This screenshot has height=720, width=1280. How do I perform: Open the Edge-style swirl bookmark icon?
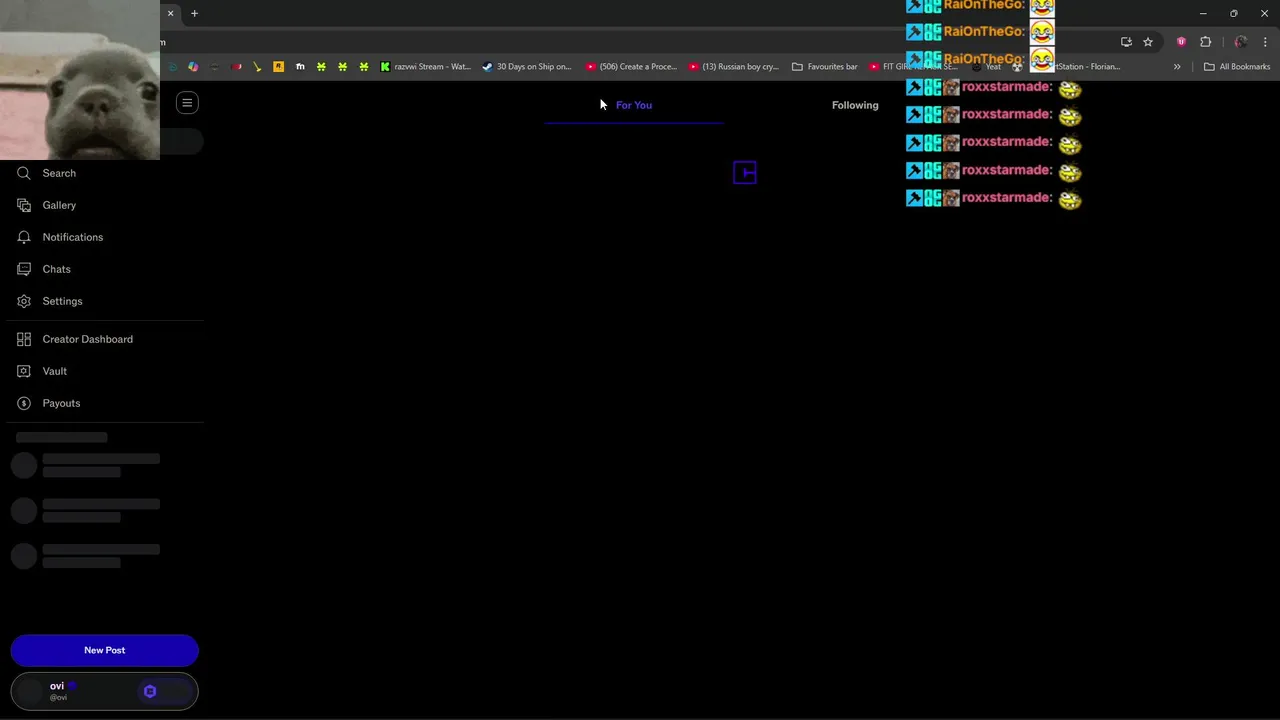172,67
